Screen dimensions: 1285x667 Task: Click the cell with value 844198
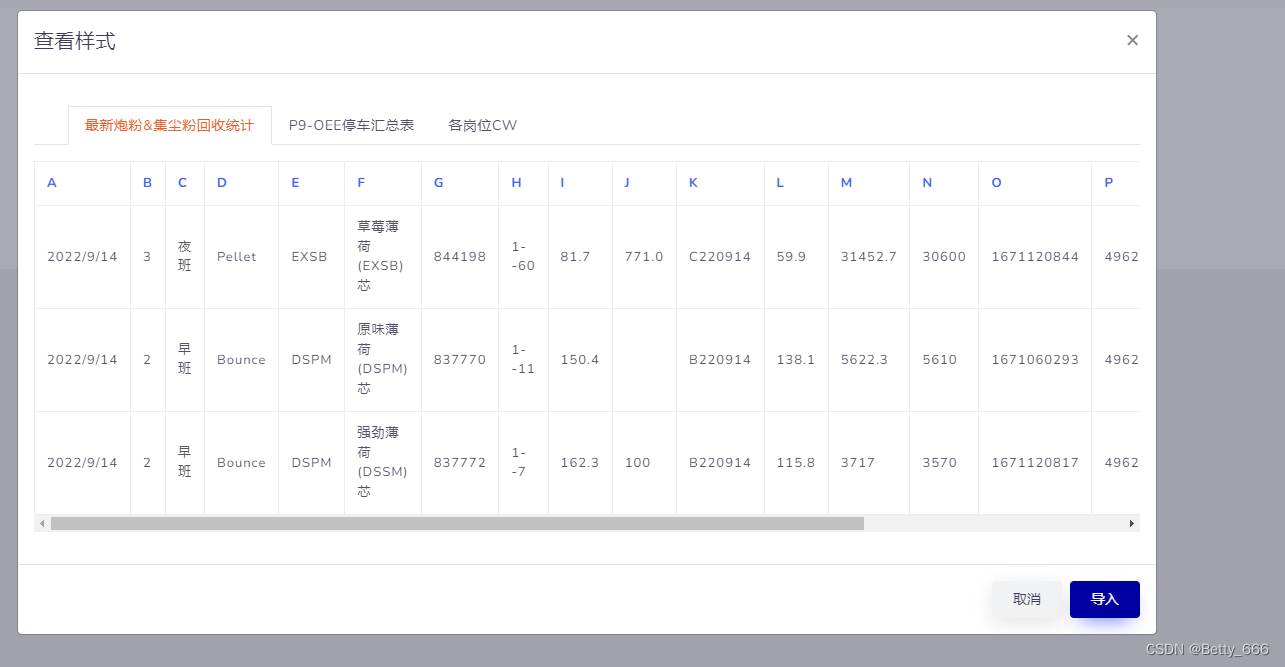point(459,256)
